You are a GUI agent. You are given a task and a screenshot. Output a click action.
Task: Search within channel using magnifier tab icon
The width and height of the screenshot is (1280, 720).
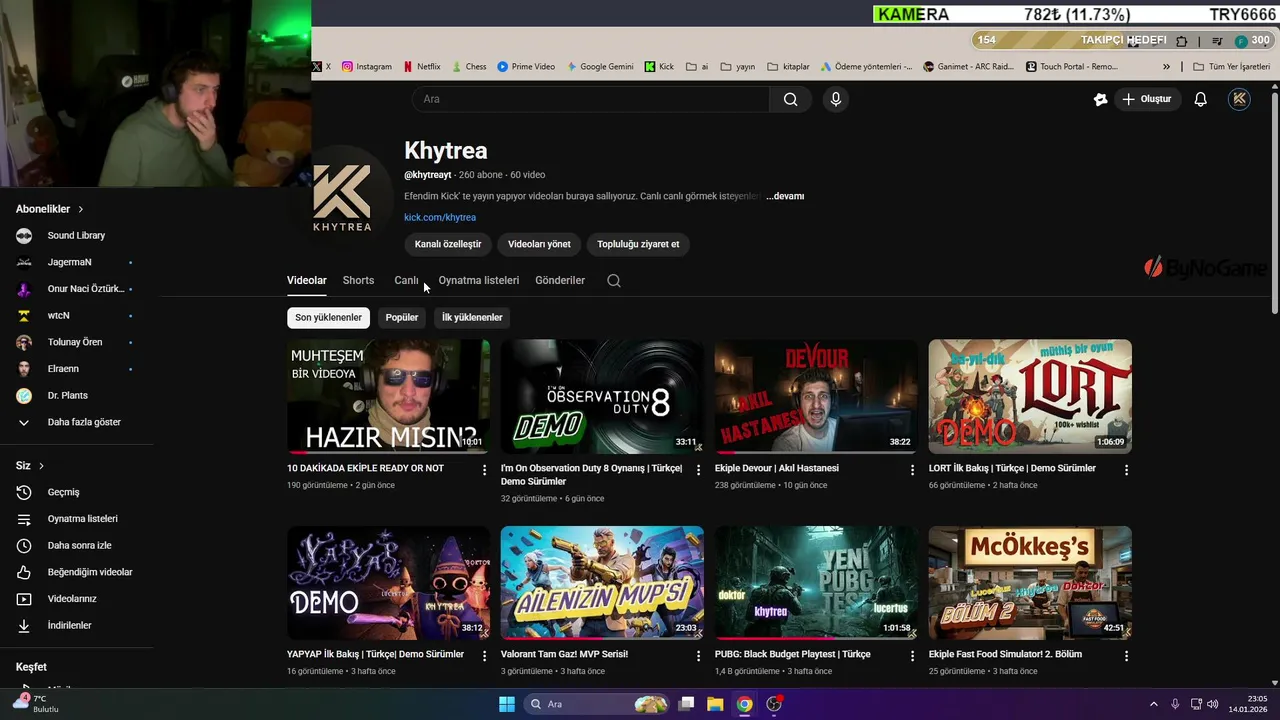coord(614,281)
